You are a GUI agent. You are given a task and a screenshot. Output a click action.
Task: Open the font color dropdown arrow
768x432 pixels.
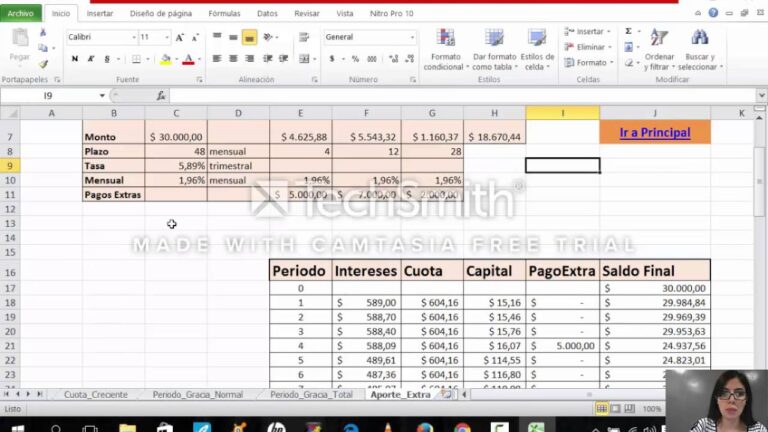[199, 59]
